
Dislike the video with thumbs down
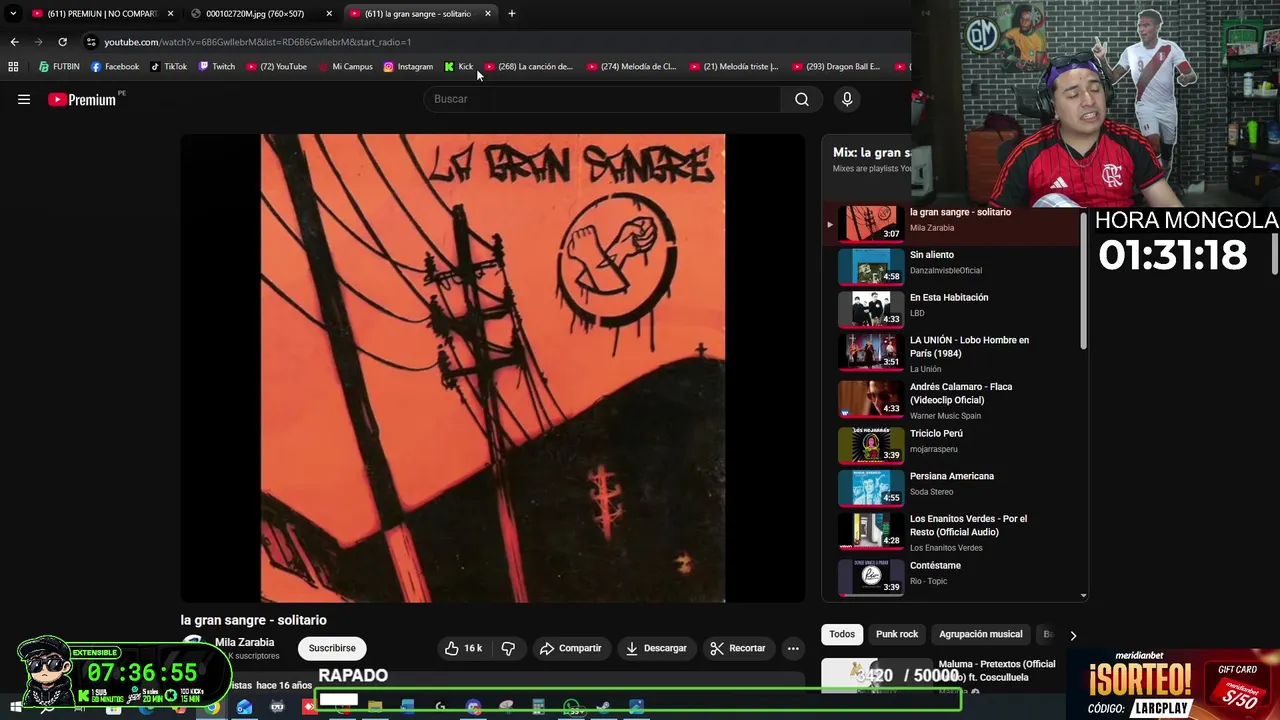[x=508, y=648]
